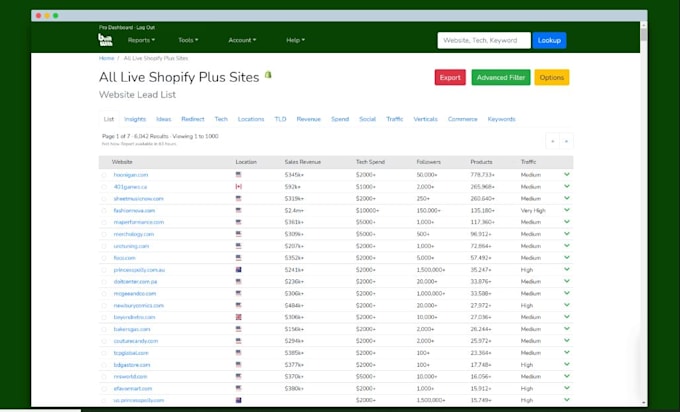Click the Canada flag for 401games.ca
The width and height of the screenshot is (680, 412).
tap(238, 186)
